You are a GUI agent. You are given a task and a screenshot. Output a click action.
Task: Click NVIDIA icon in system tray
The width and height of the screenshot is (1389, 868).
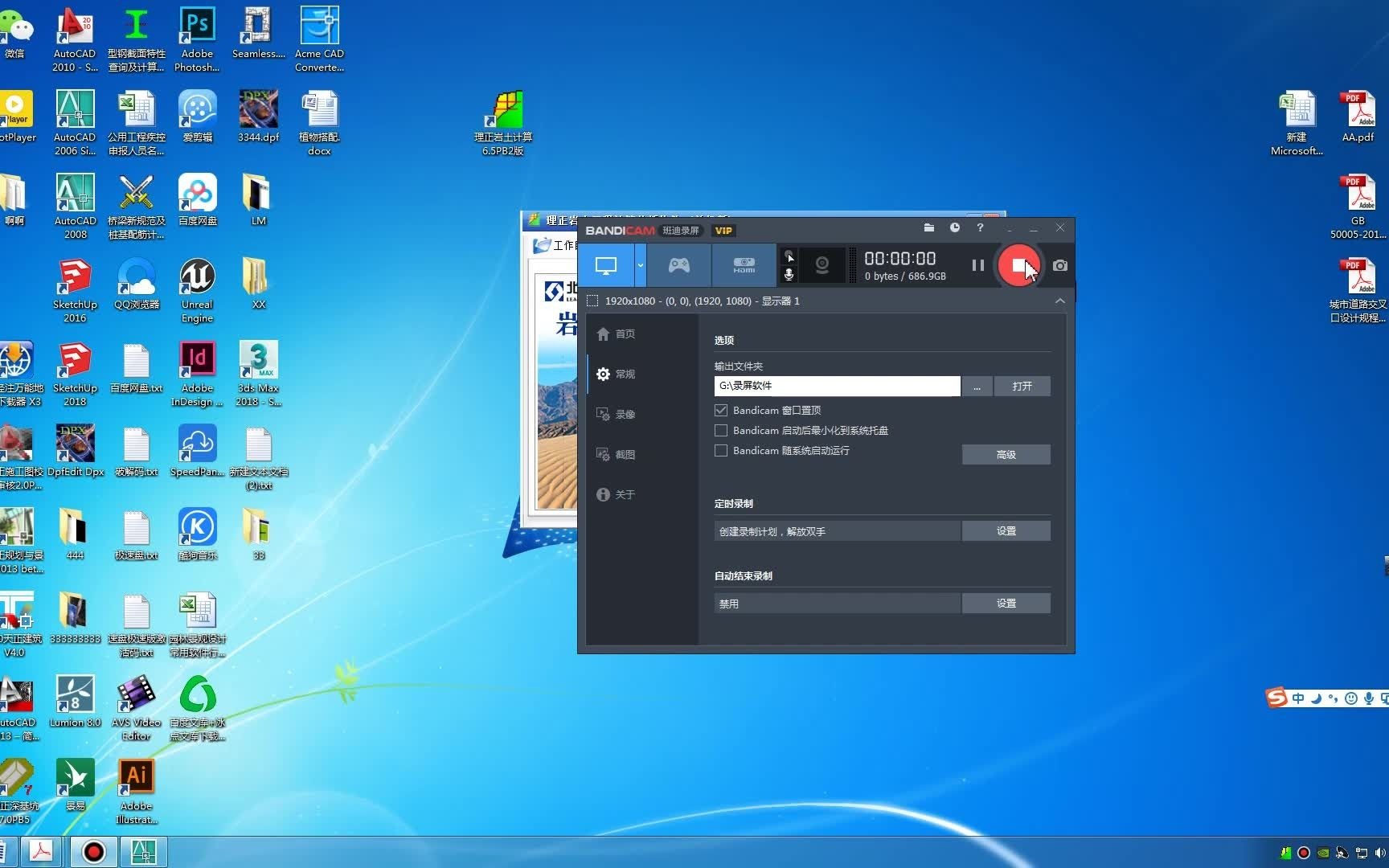click(1323, 853)
